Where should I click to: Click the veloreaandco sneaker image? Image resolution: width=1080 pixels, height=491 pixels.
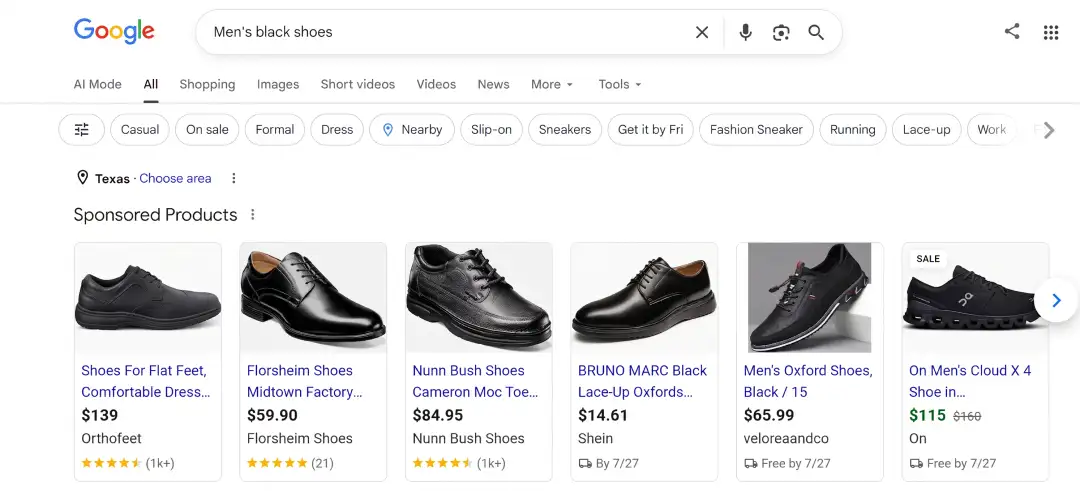pos(809,297)
